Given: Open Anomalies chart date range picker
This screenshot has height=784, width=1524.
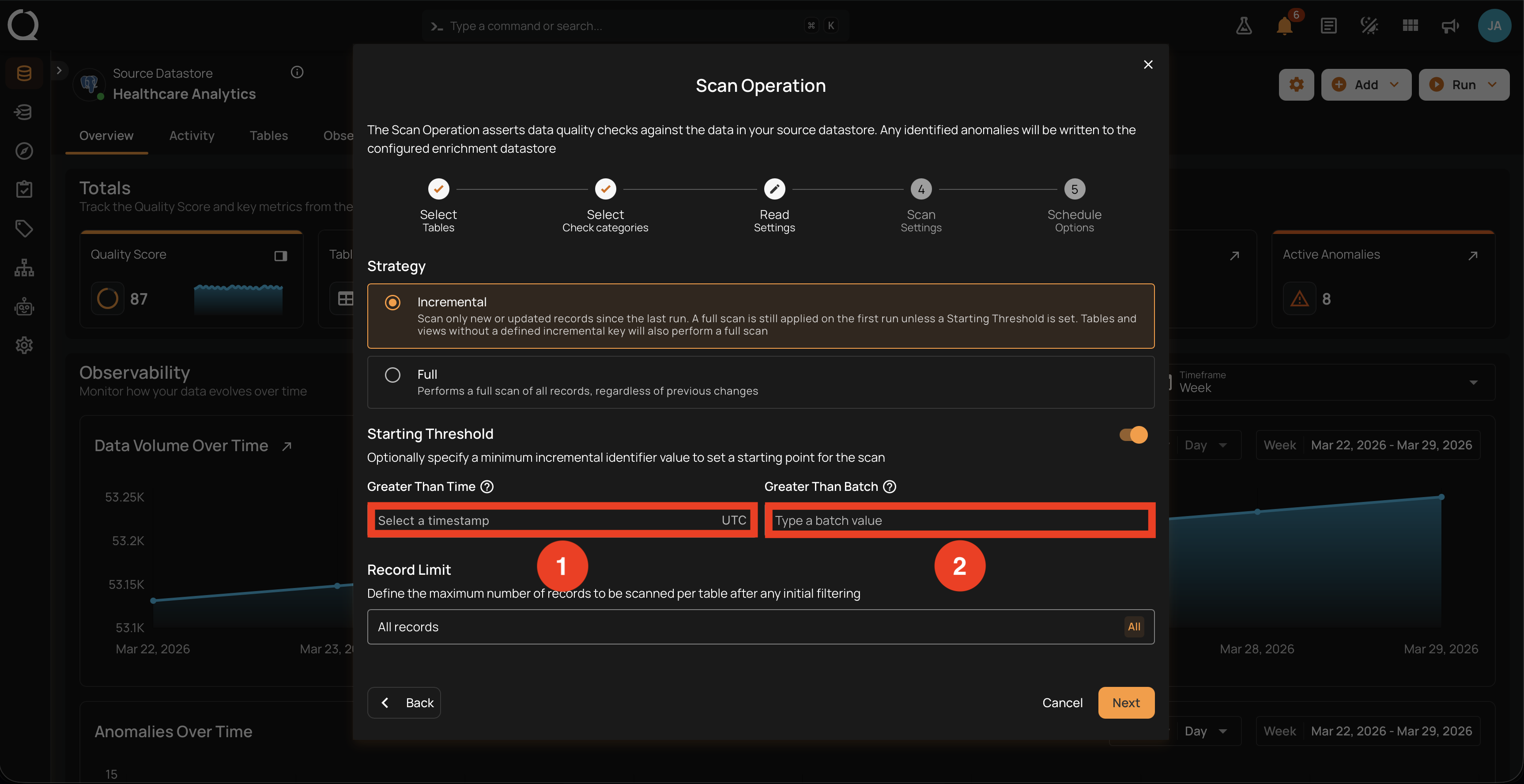Looking at the screenshot, I should point(1368,731).
